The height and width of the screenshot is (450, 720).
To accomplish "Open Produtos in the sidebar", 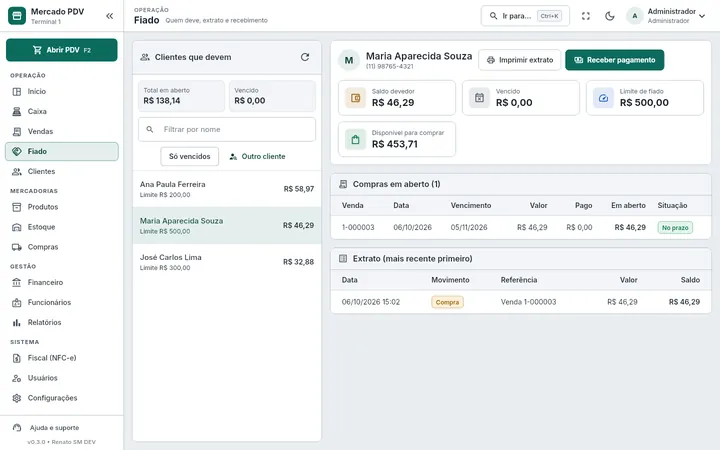I will (x=62, y=207).
